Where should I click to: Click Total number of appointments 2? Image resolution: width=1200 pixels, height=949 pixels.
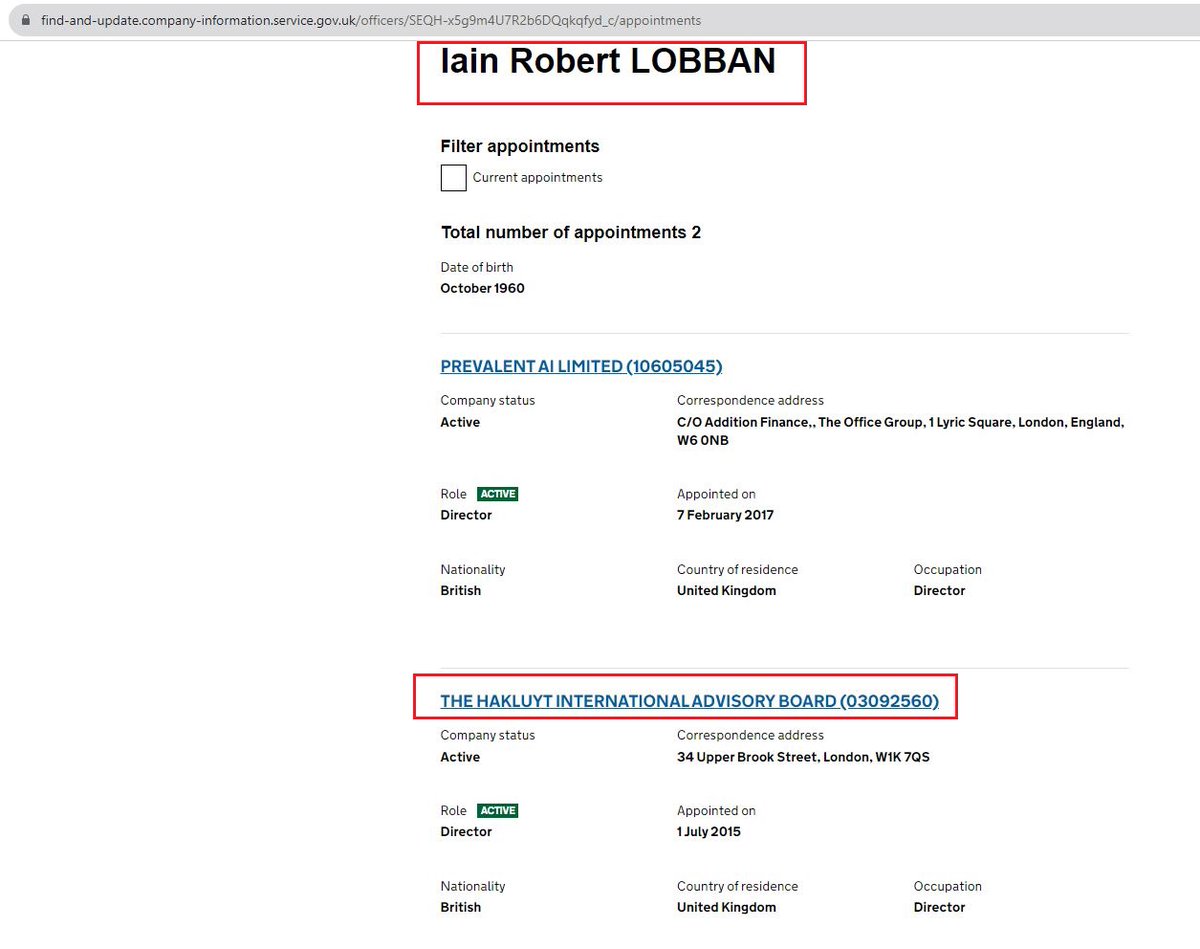pyautogui.click(x=571, y=232)
